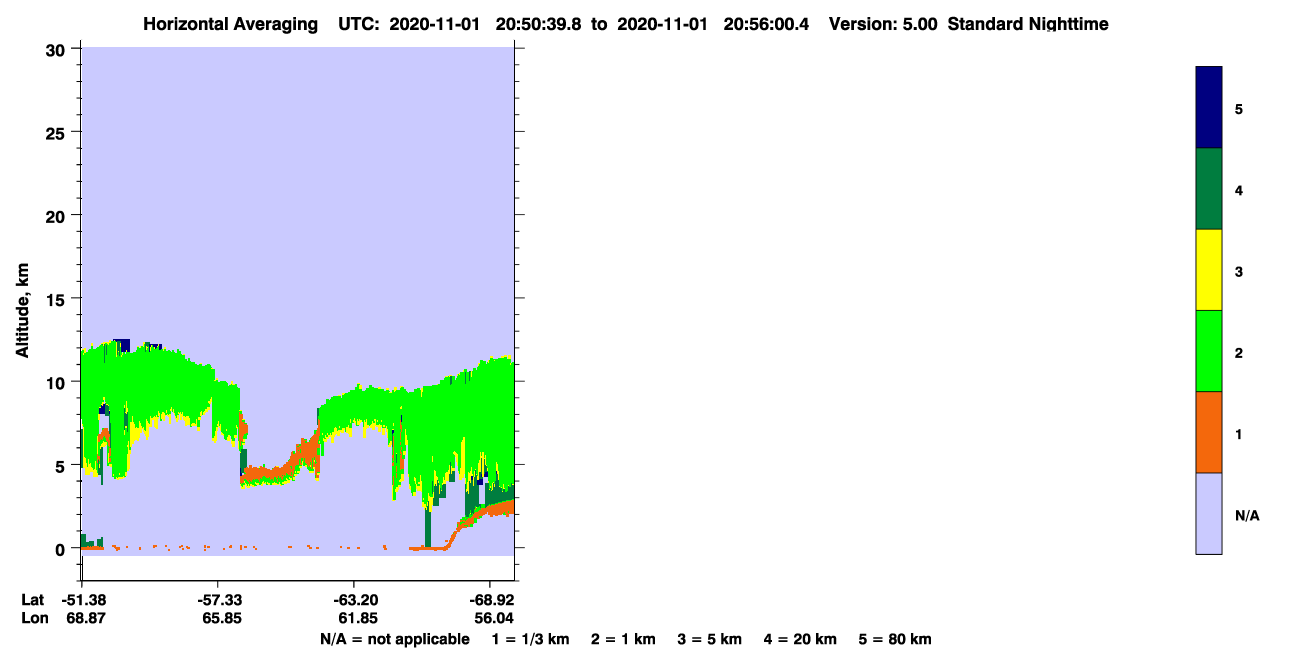1300x667 pixels.
Task: Click the longitude value 56.04
Action: [x=493, y=618]
